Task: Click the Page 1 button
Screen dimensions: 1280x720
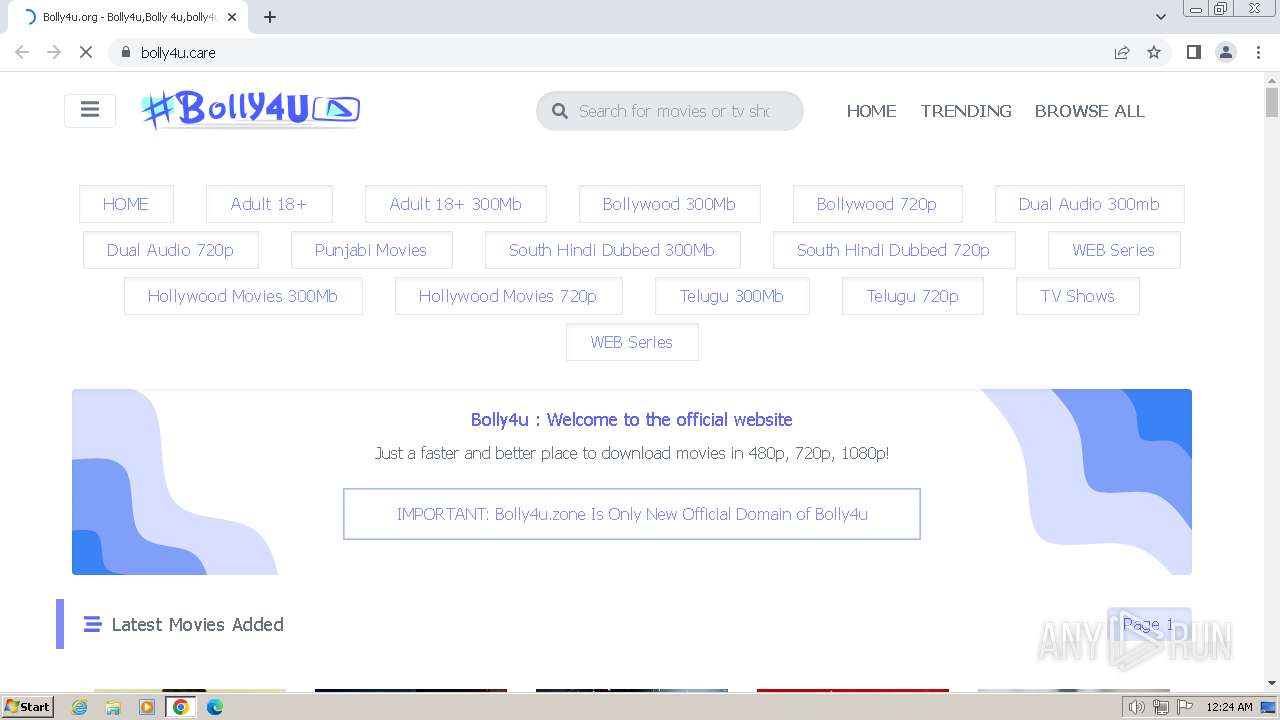Action: pyautogui.click(x=1149, y=624)
